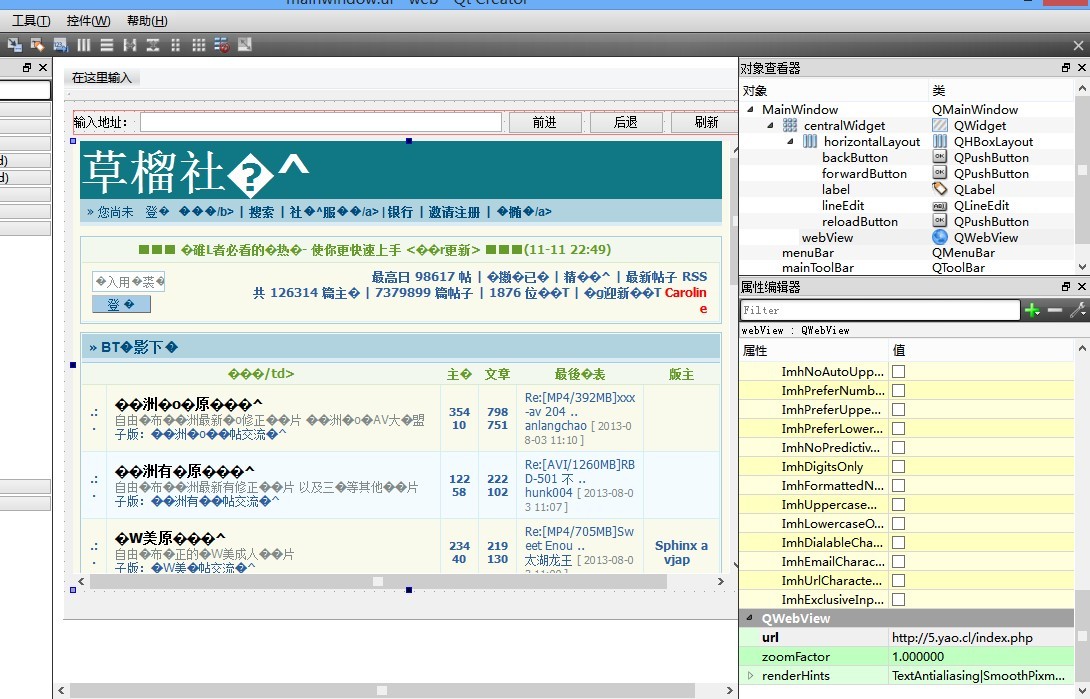This screenshot has height=699, width=1090.
Task: Enable the ImhDigitsOnly checkbox
Action: tap(898, 466)
